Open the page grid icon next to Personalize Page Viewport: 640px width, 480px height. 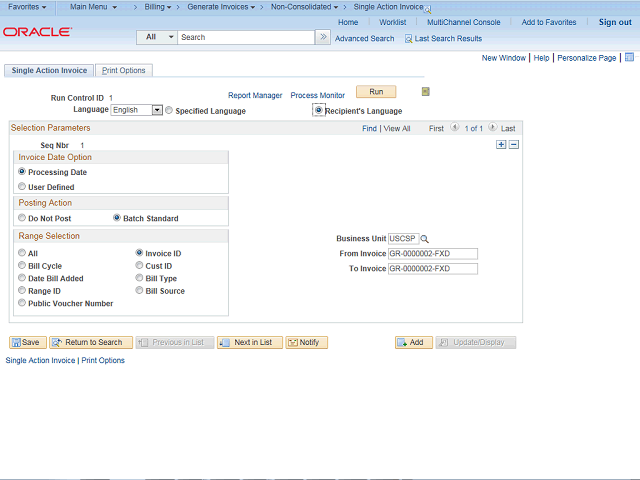pos(629,57)
